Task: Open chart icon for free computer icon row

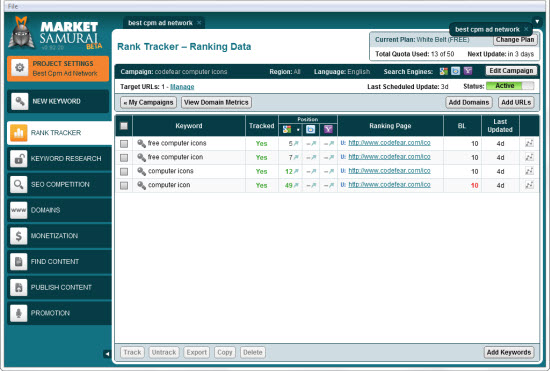Action: [x=529, y=157]
